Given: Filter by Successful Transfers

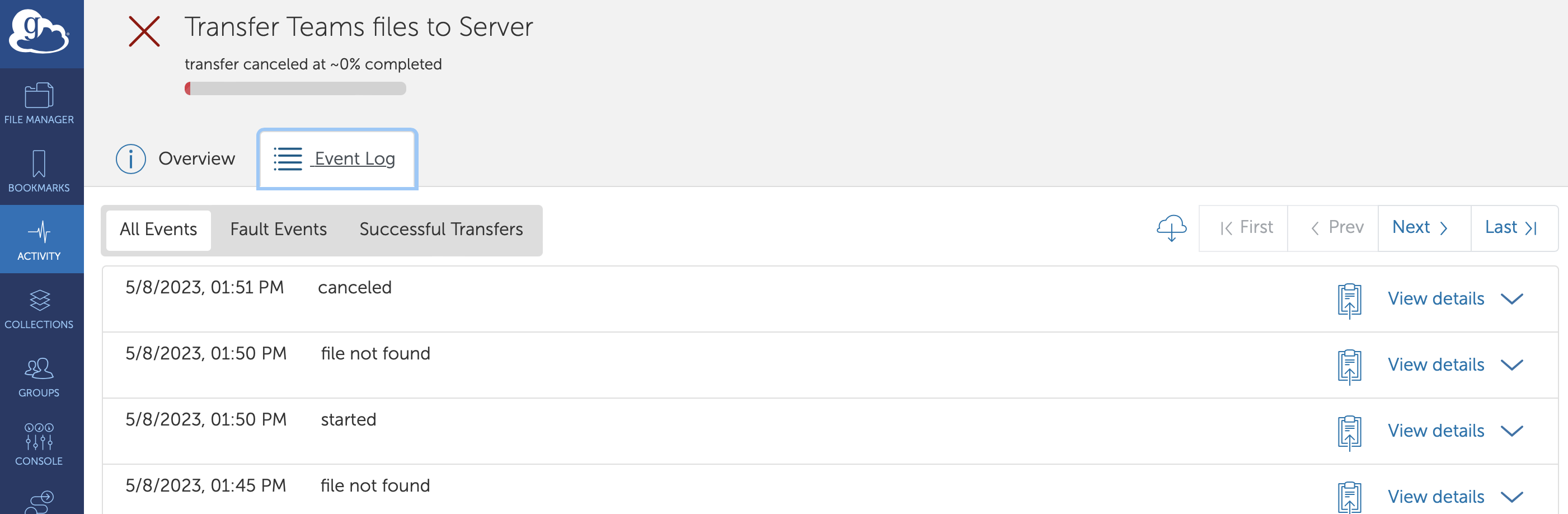Looking at the screenshot, I should (441, 229).
